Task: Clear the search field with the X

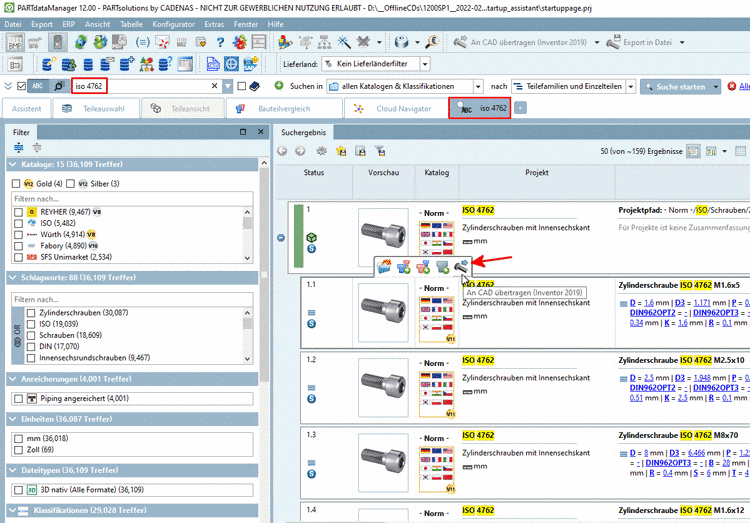Action: (214, 86)
